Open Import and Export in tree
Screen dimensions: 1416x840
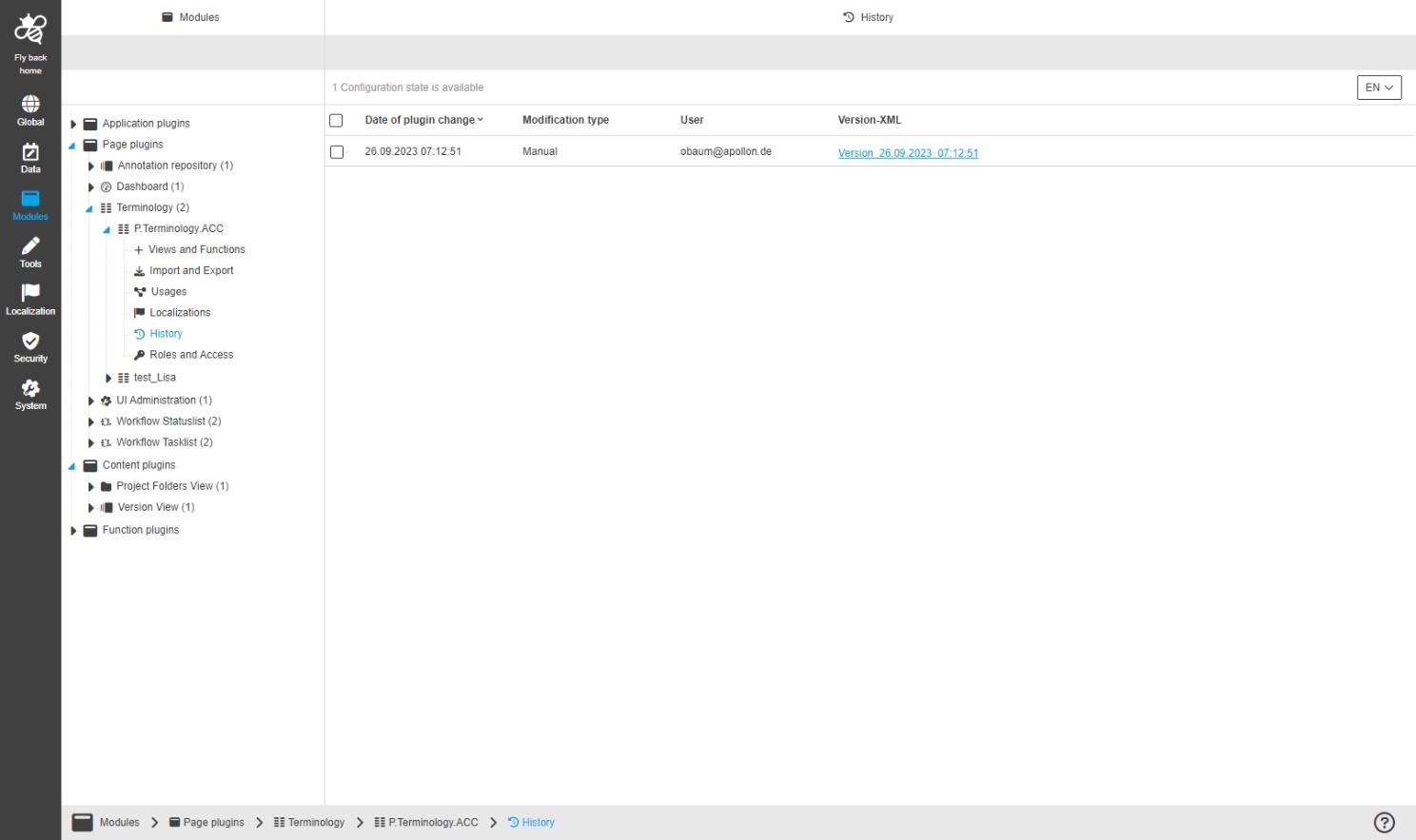point(190,271)
